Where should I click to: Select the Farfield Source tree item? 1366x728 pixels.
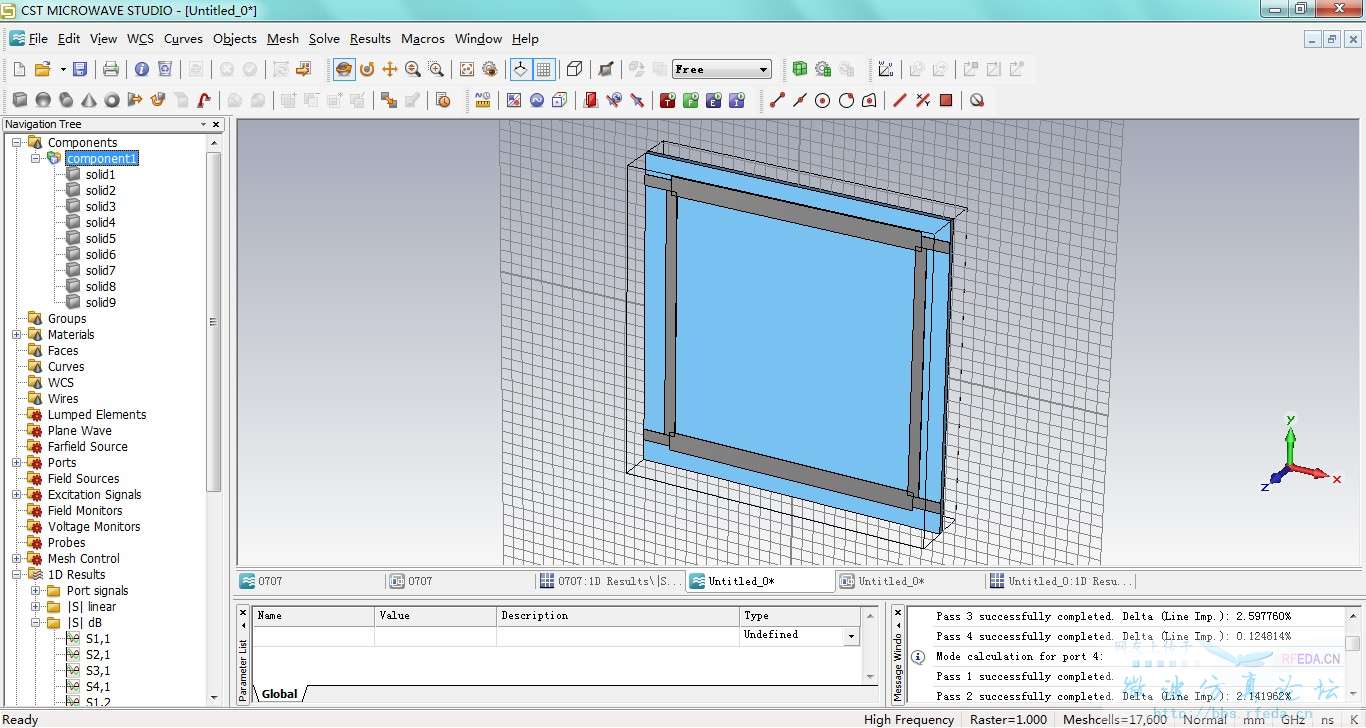click(88, 447)
